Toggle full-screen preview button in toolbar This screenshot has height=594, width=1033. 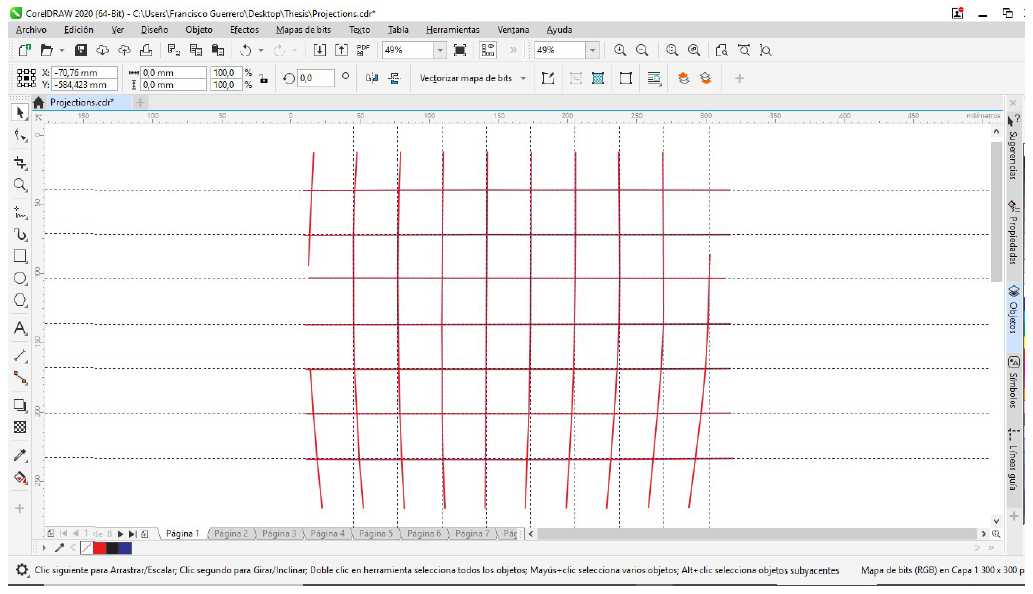[x=460, y=50]
